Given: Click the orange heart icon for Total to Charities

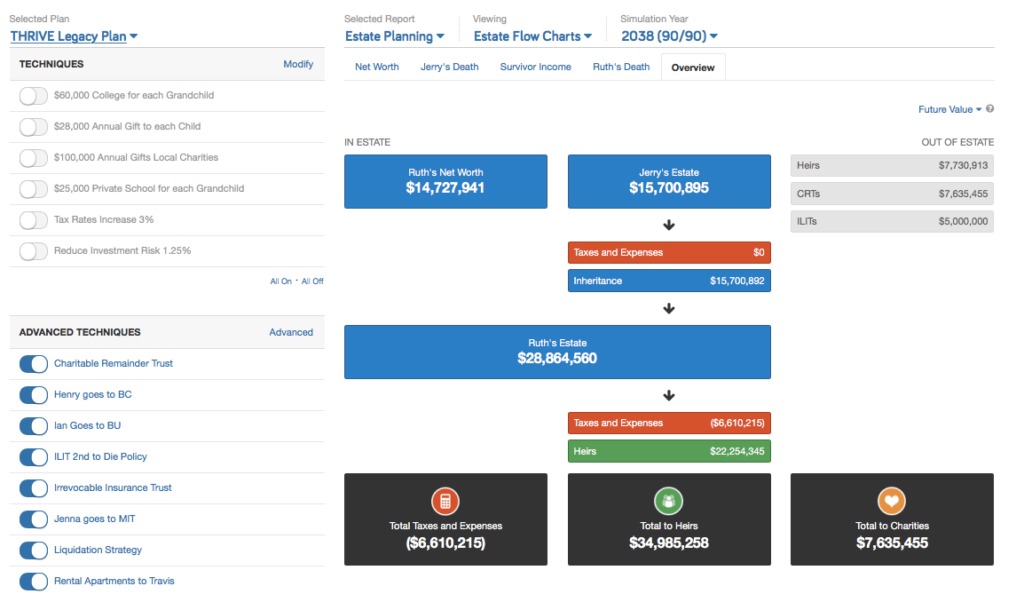Looking at the screenshot, I should click(x=892, y=501).
